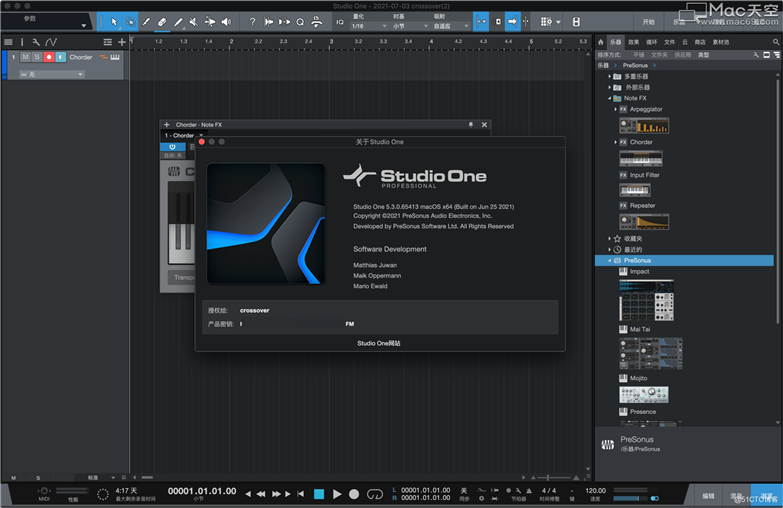Click the transport Record button

[354, 494]
